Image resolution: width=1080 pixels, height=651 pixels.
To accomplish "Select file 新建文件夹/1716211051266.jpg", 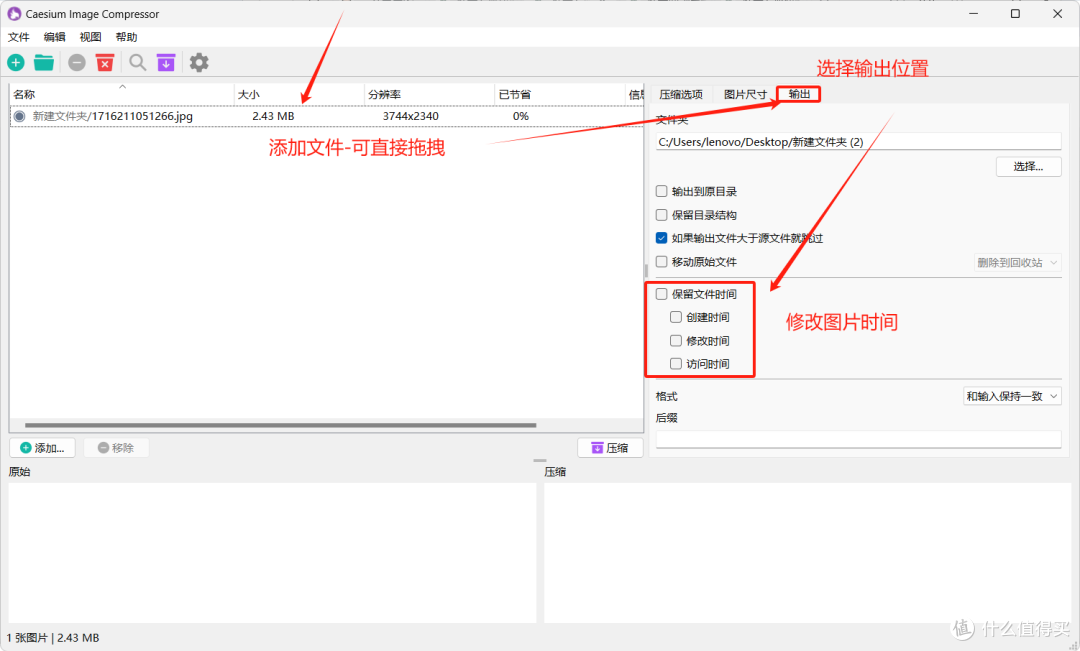I will [113, 116].
